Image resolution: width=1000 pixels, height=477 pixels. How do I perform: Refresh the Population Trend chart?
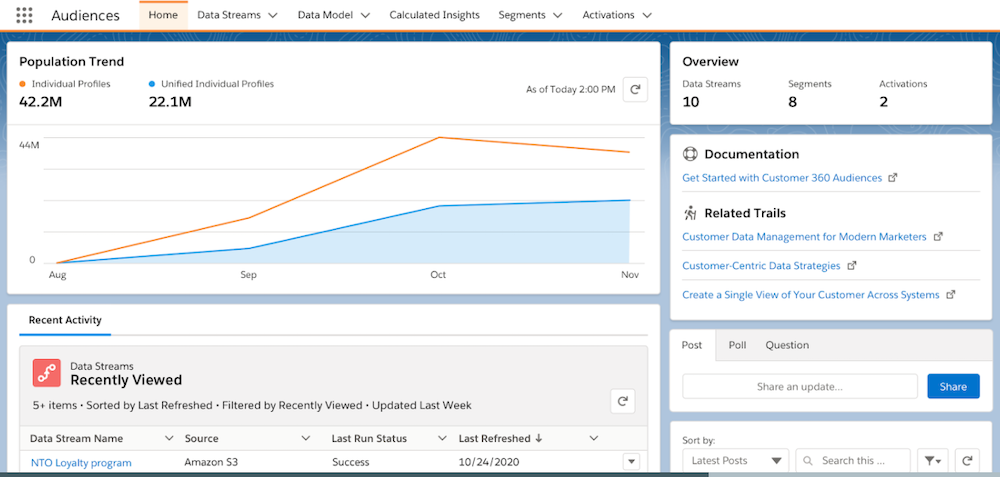[634, 90]
